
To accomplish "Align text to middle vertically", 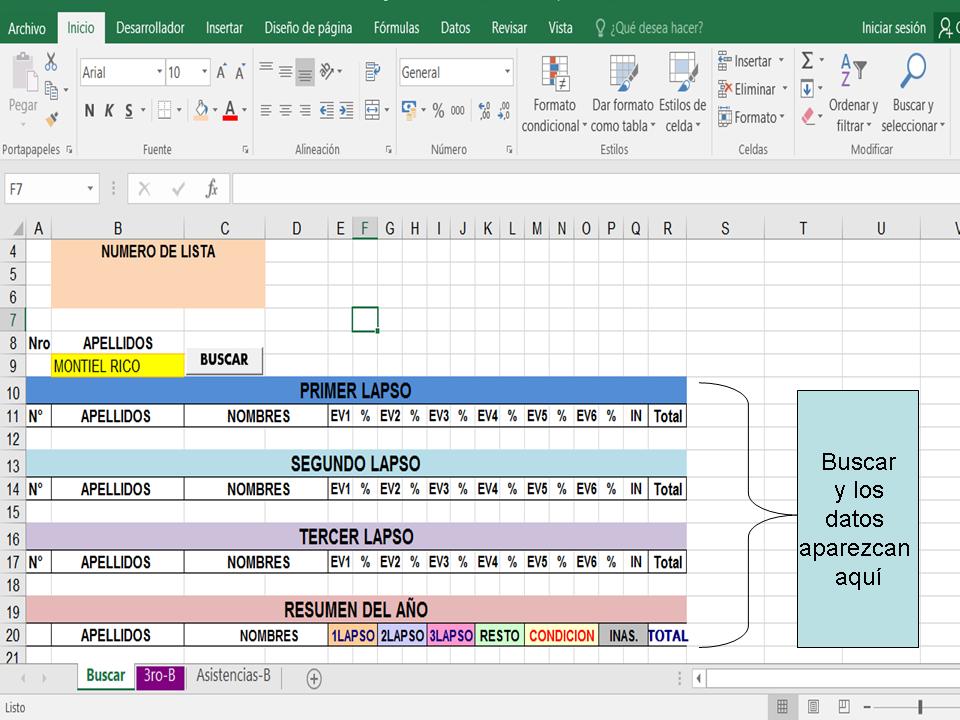I will pyautogui.click(x=285, y=72).
